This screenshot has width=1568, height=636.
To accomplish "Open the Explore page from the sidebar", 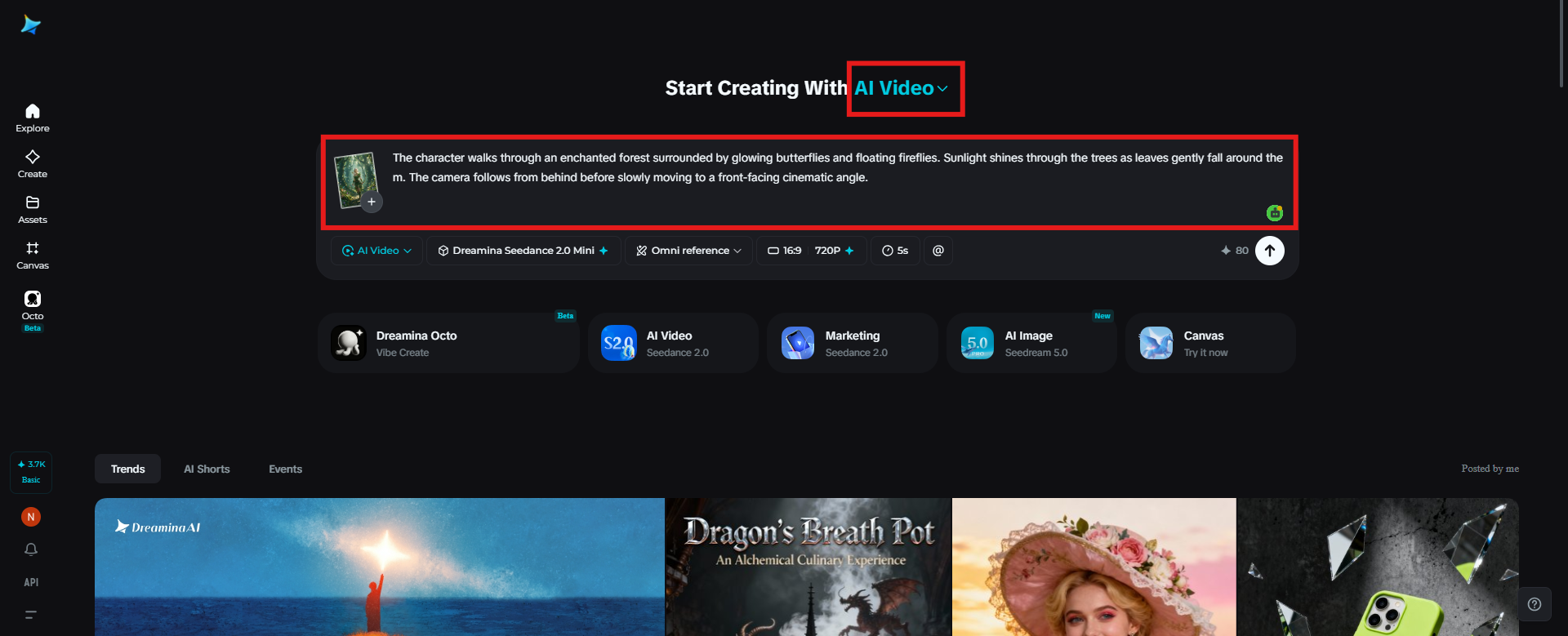I will [33, 118].
